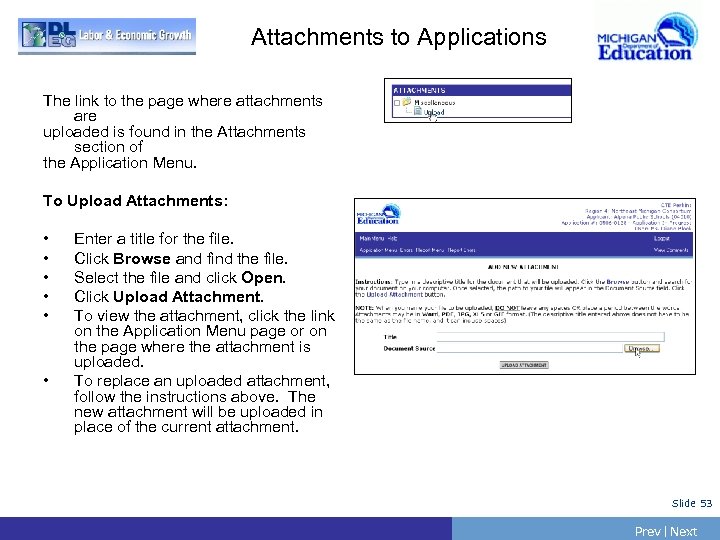Click the Michigan Department of Education logo at top right
The width and height of the screenshot is (720, 540).
[x=647, y=37]
